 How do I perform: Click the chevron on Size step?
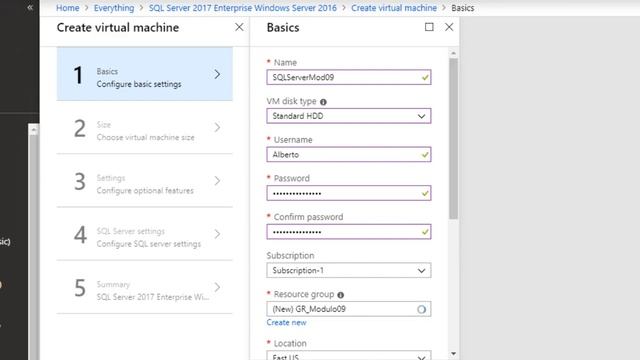coord(217,127)
